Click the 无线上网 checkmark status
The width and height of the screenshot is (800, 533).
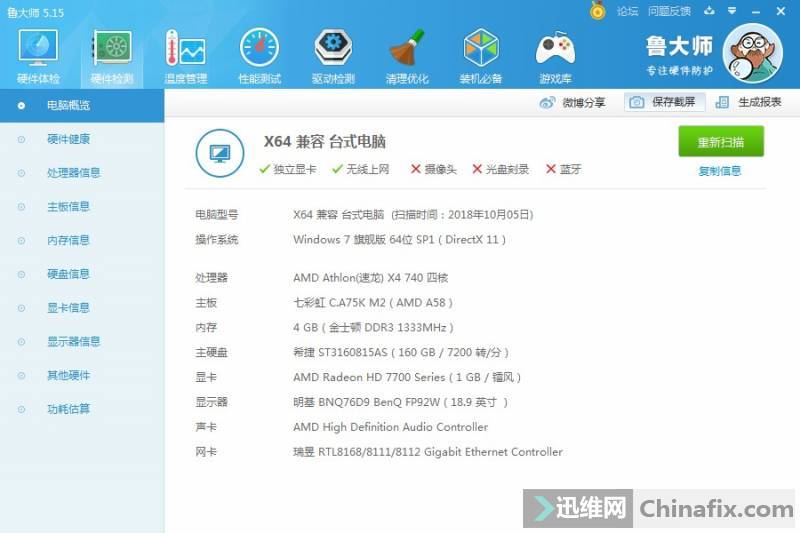pyautogui.click(x=361, y=169)
